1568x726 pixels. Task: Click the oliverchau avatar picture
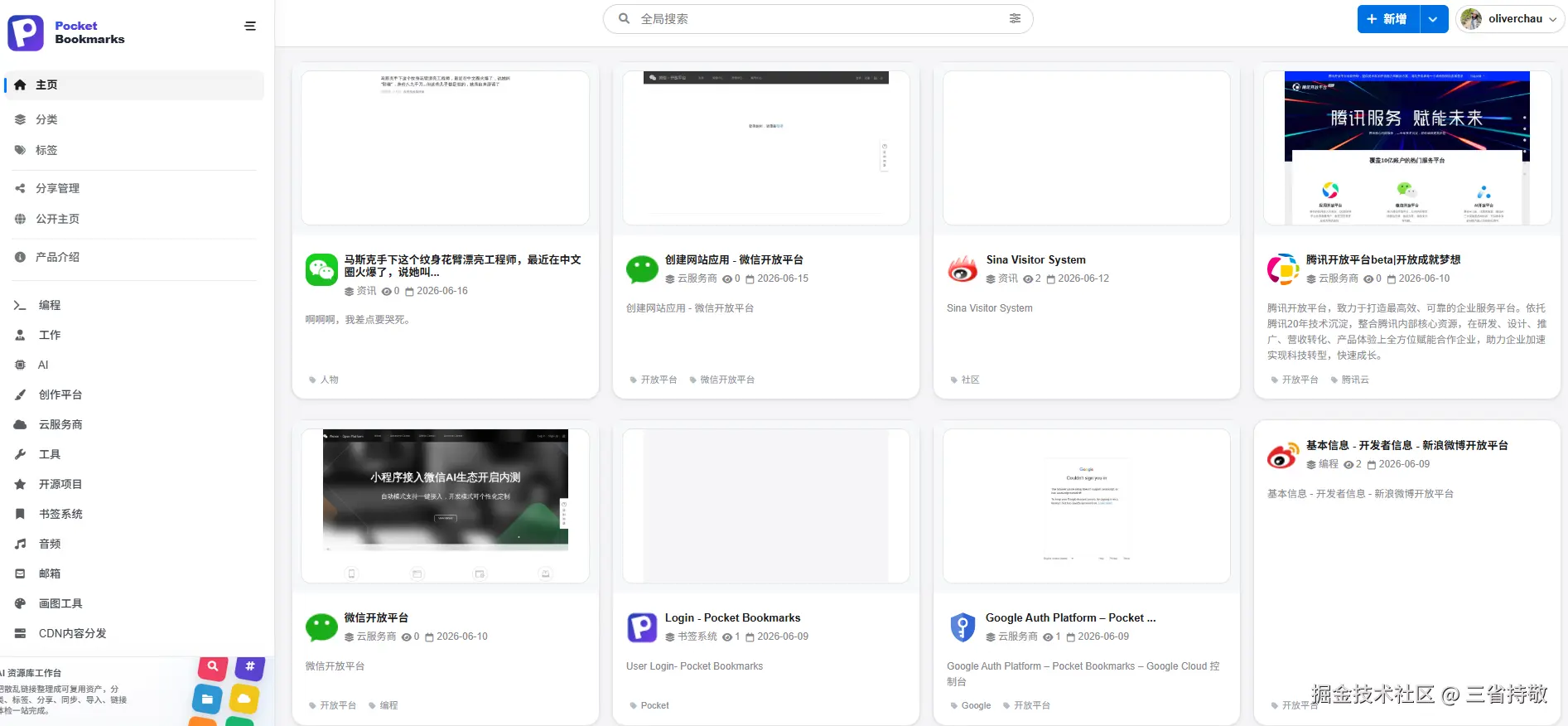tap(1471, 19)
